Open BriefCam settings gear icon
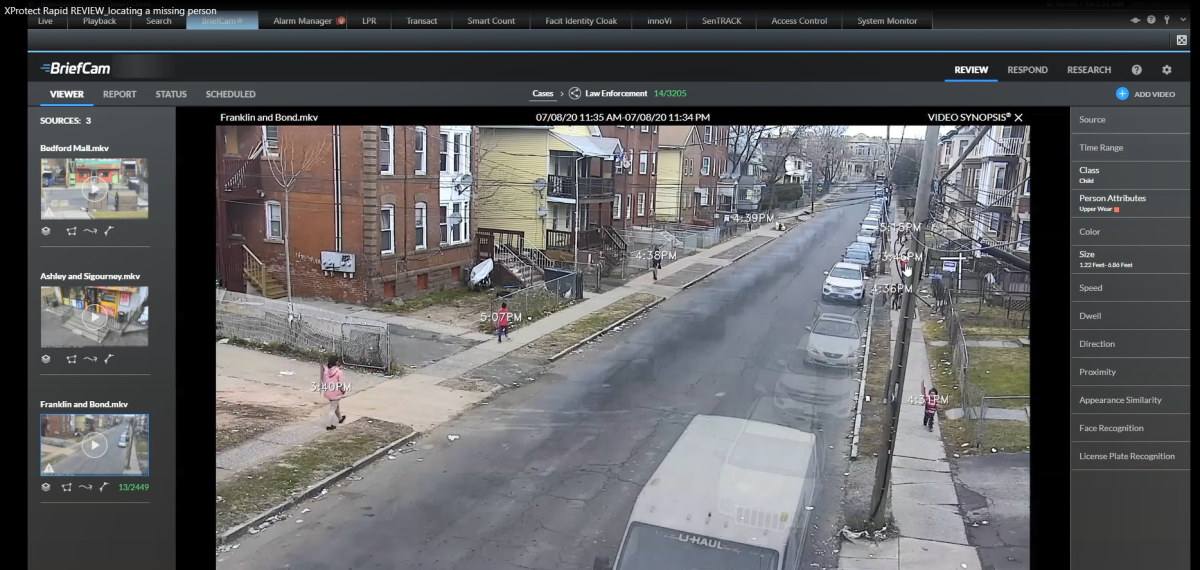The width and height of the screenshot is (1200, 570). coord(1166,70)
